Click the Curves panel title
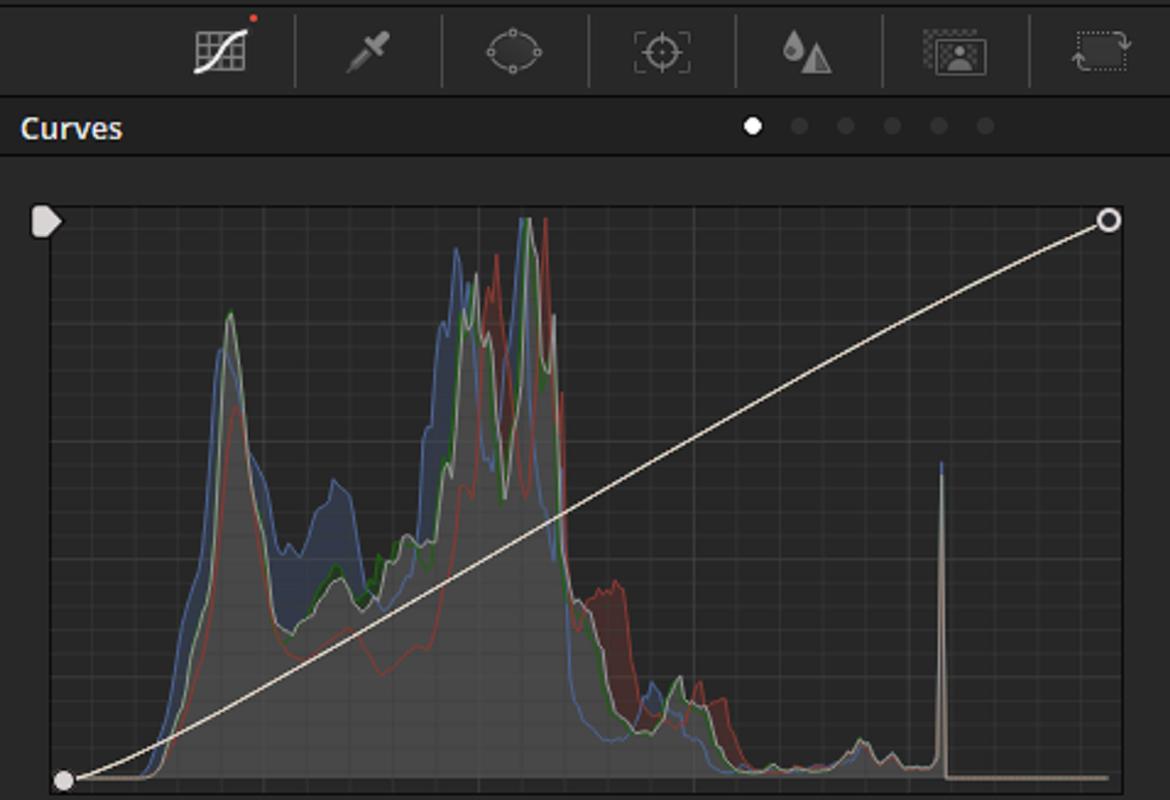The image size is (1170, 800). pyautogui.click(x=72, y=128)
